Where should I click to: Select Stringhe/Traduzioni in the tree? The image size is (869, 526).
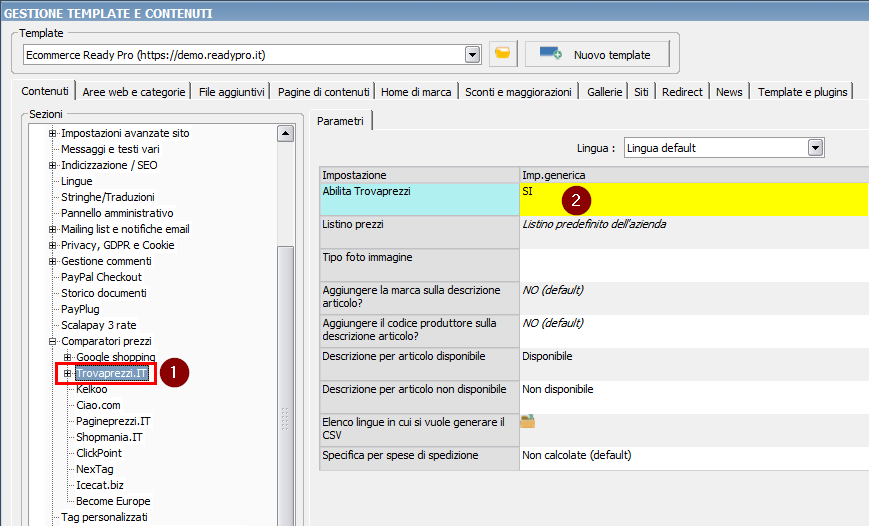(108, 197)
